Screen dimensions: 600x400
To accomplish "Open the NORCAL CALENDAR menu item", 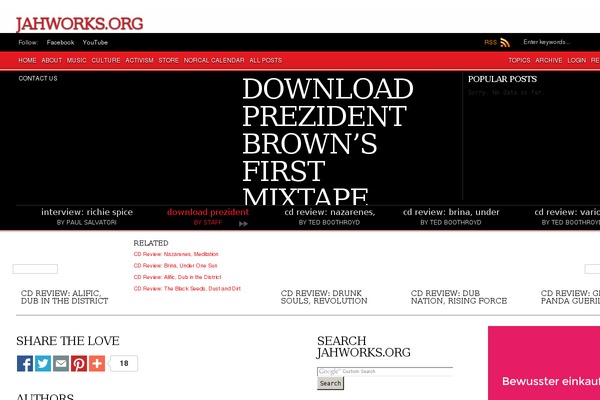I will [x=214, y=60].
